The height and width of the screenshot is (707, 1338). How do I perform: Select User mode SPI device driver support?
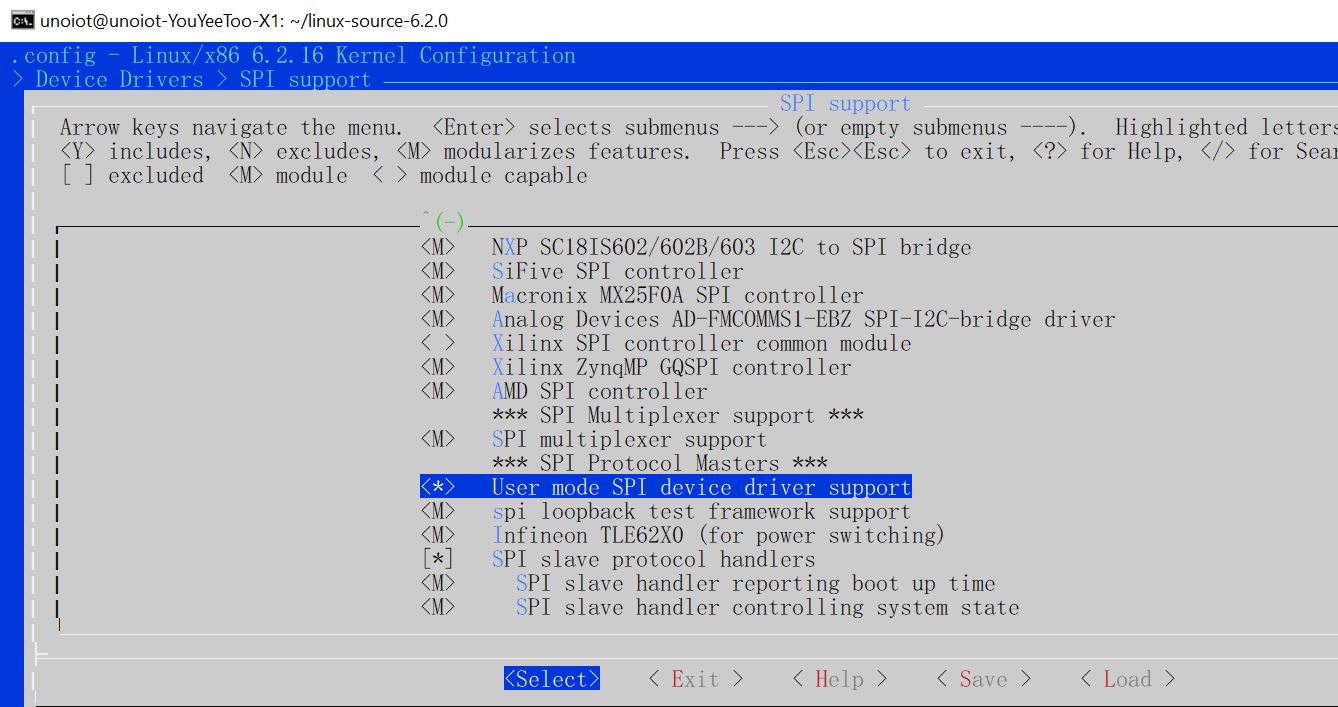click(702, 487)
